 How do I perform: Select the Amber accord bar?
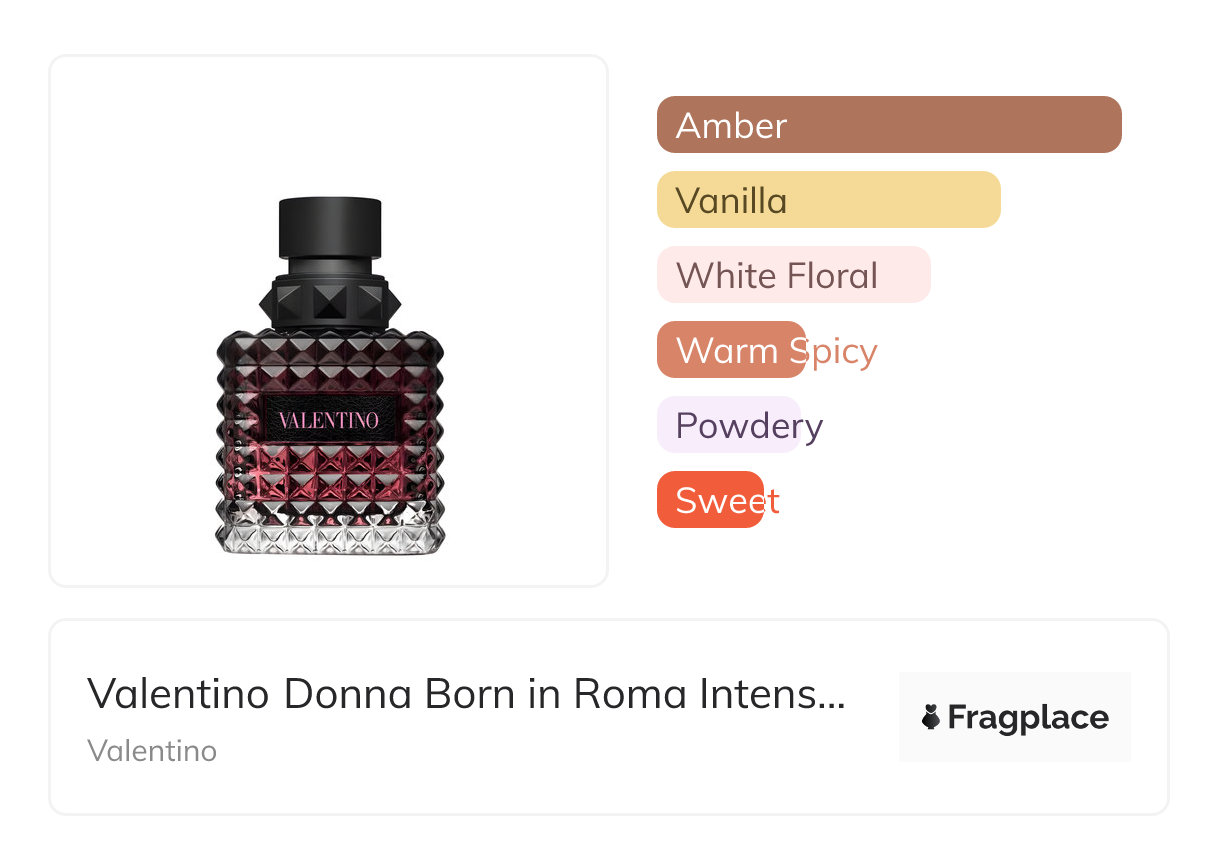point(888,125)
